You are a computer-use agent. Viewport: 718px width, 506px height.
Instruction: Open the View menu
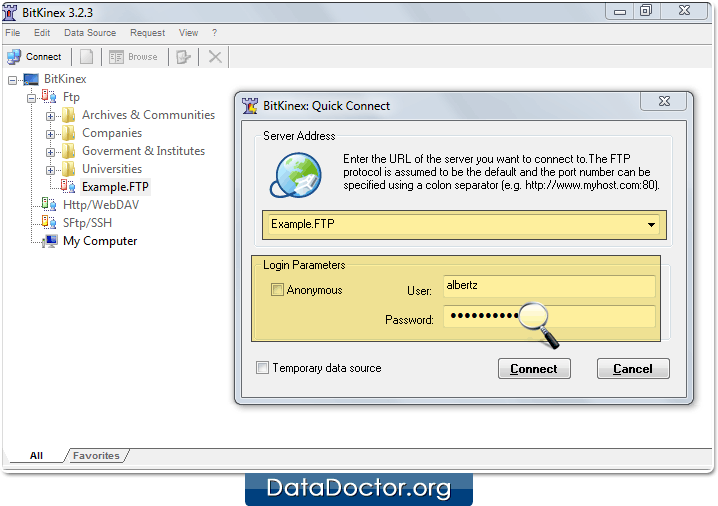pos(189,33)
